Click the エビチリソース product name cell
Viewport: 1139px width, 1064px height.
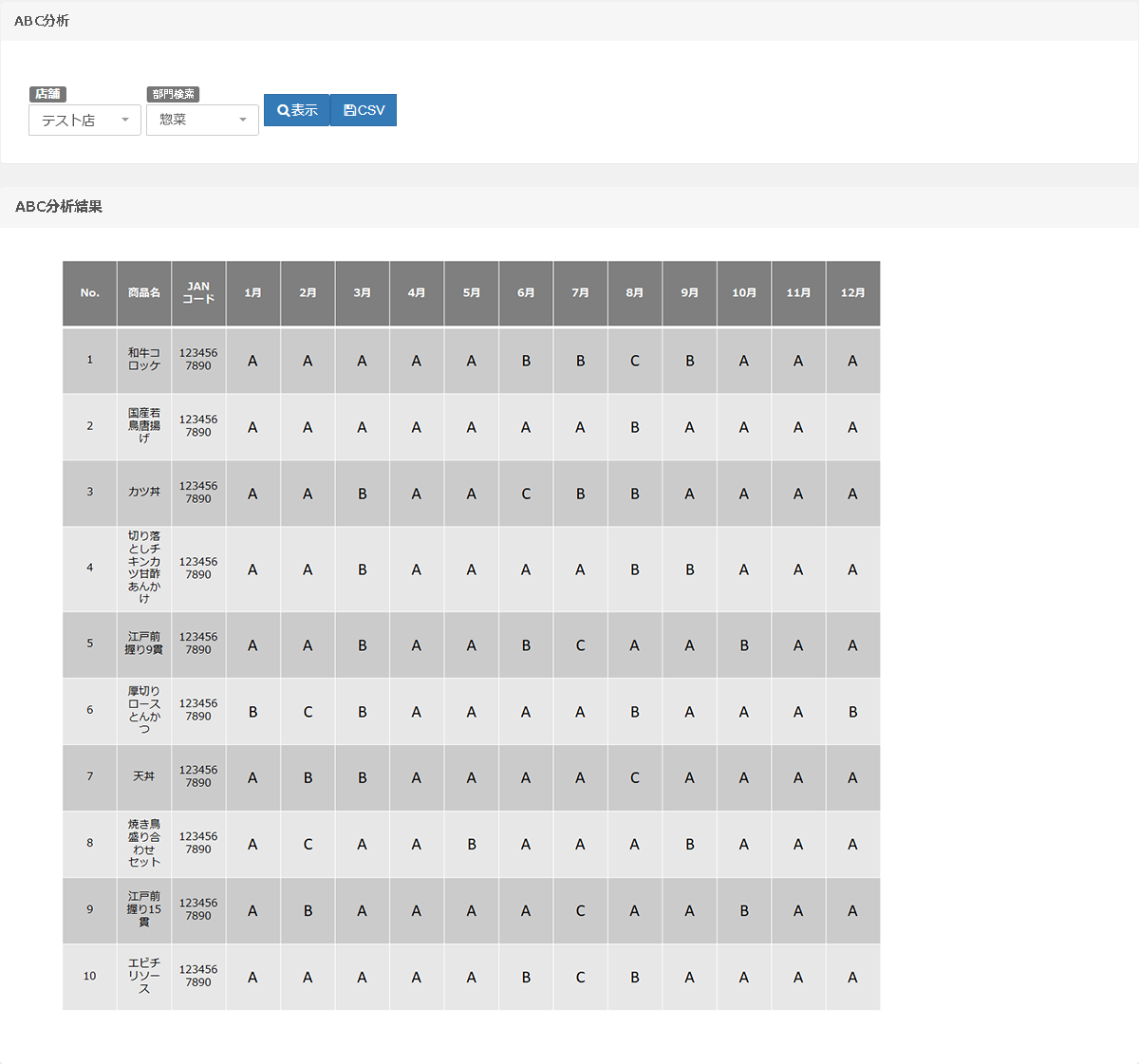[144, 977]
